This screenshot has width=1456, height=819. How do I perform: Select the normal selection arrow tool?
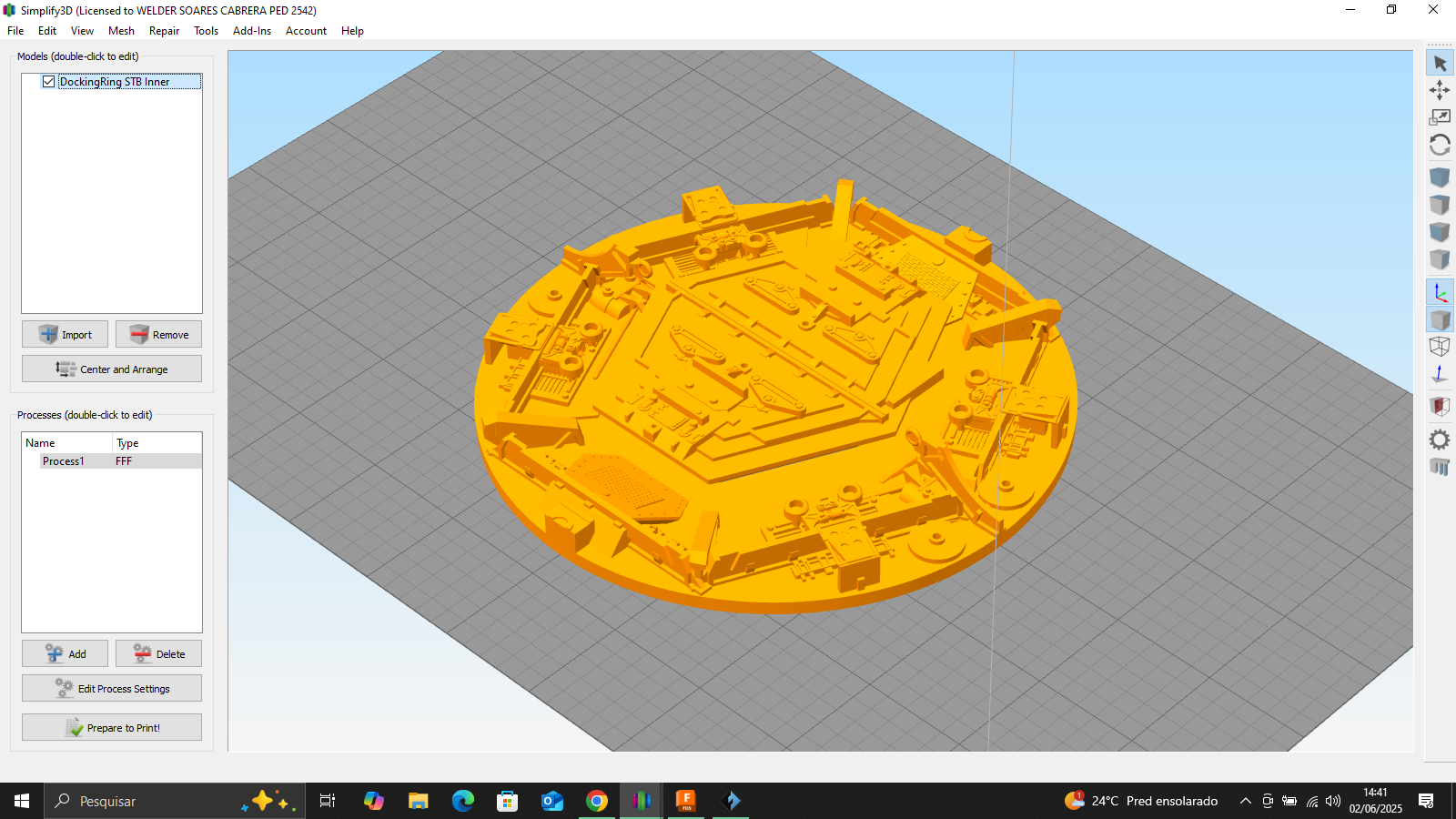pyautogui.click(x=1440, y=64)
